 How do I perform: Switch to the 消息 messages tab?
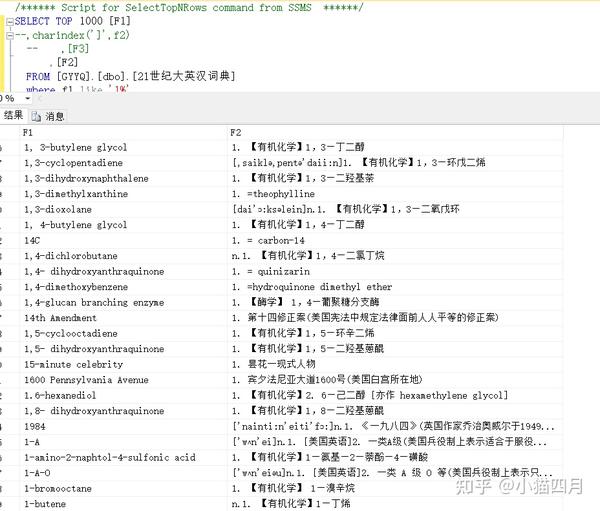point(48,116)
